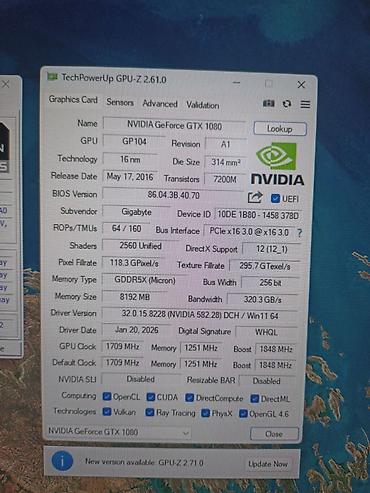Switch to the Sensors tab
The image size is (370, 493).
120,102
